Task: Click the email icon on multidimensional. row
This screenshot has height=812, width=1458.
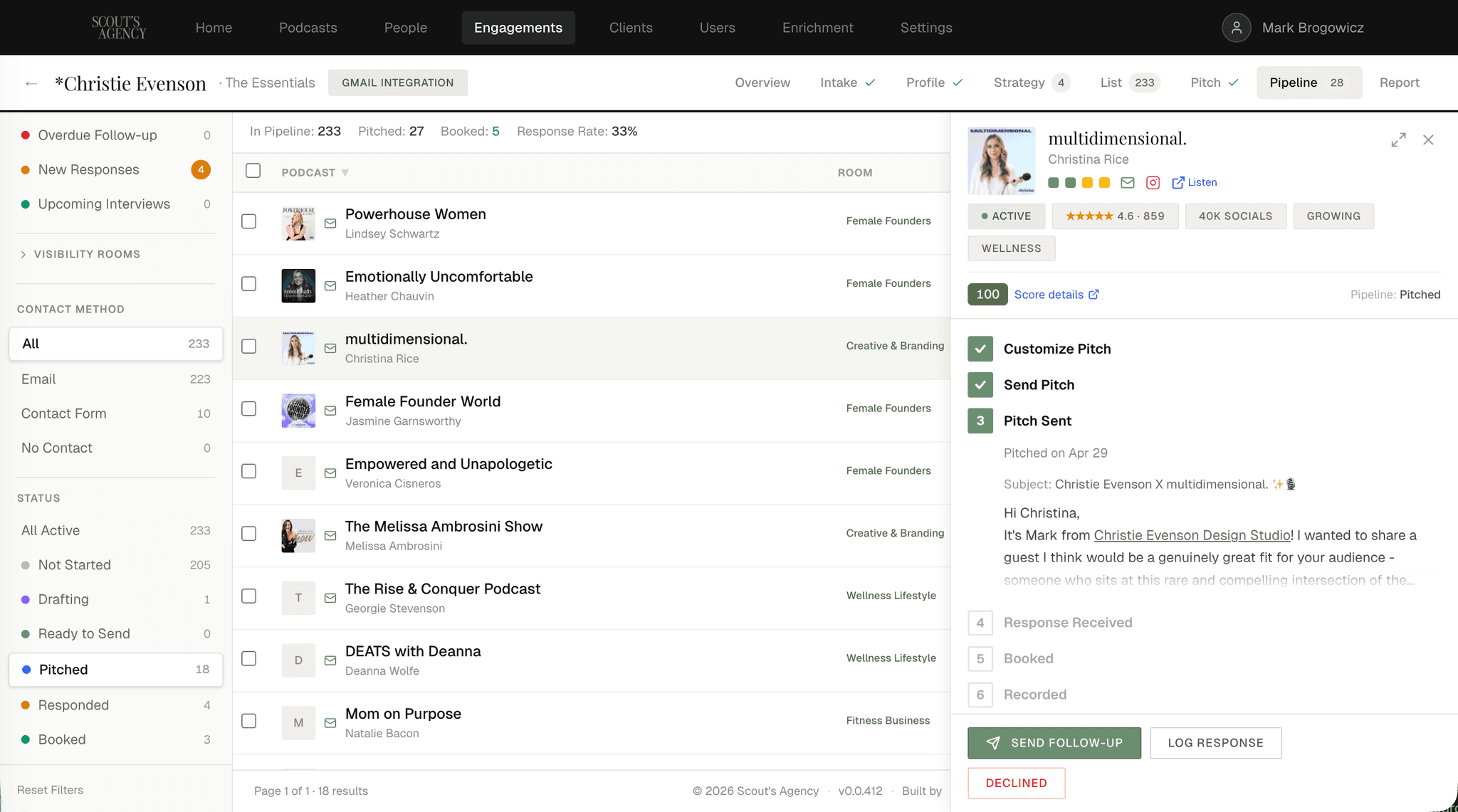Action: [330, 349]
